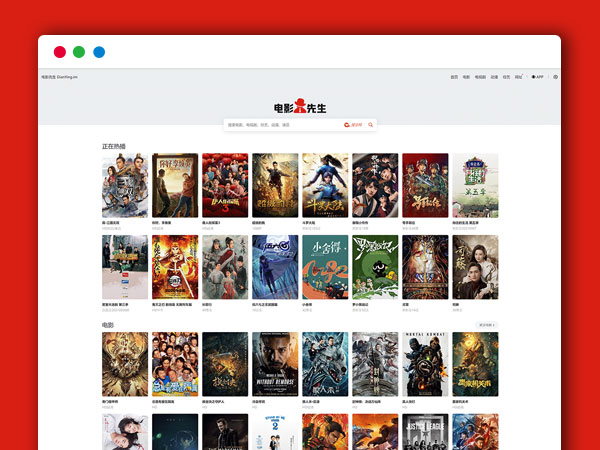Select the 电影 item in top navigation
Screen dimensions: 600x450
pos(466,76)
